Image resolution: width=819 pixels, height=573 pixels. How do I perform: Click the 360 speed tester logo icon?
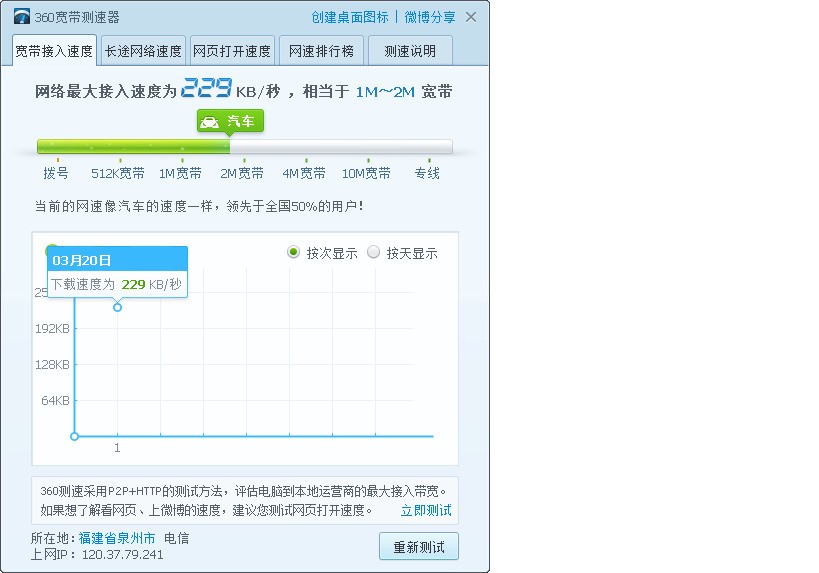[x=22, y=17]
